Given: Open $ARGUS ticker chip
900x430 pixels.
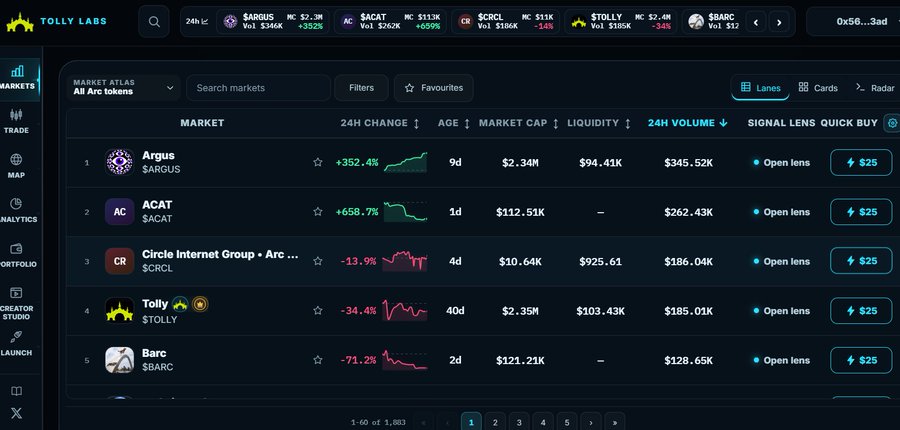Looking at the screenshot, I should coord(273,22).
